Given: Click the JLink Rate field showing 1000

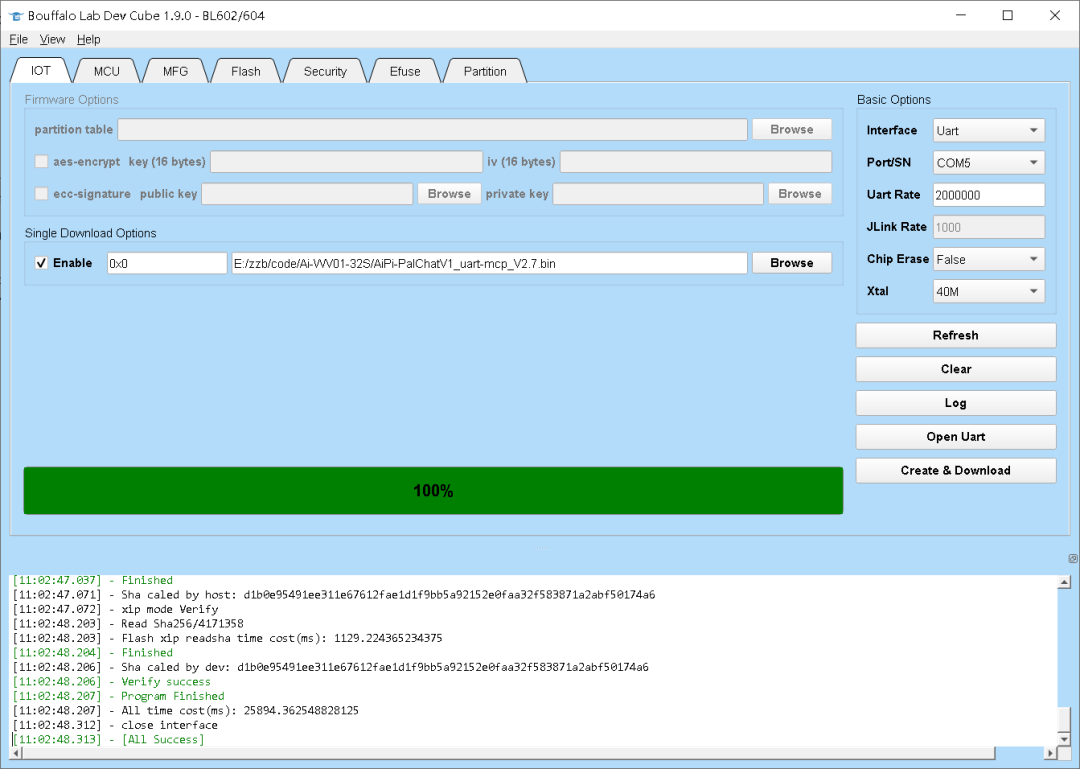Looking at the screenshot, I should (988, 227).
